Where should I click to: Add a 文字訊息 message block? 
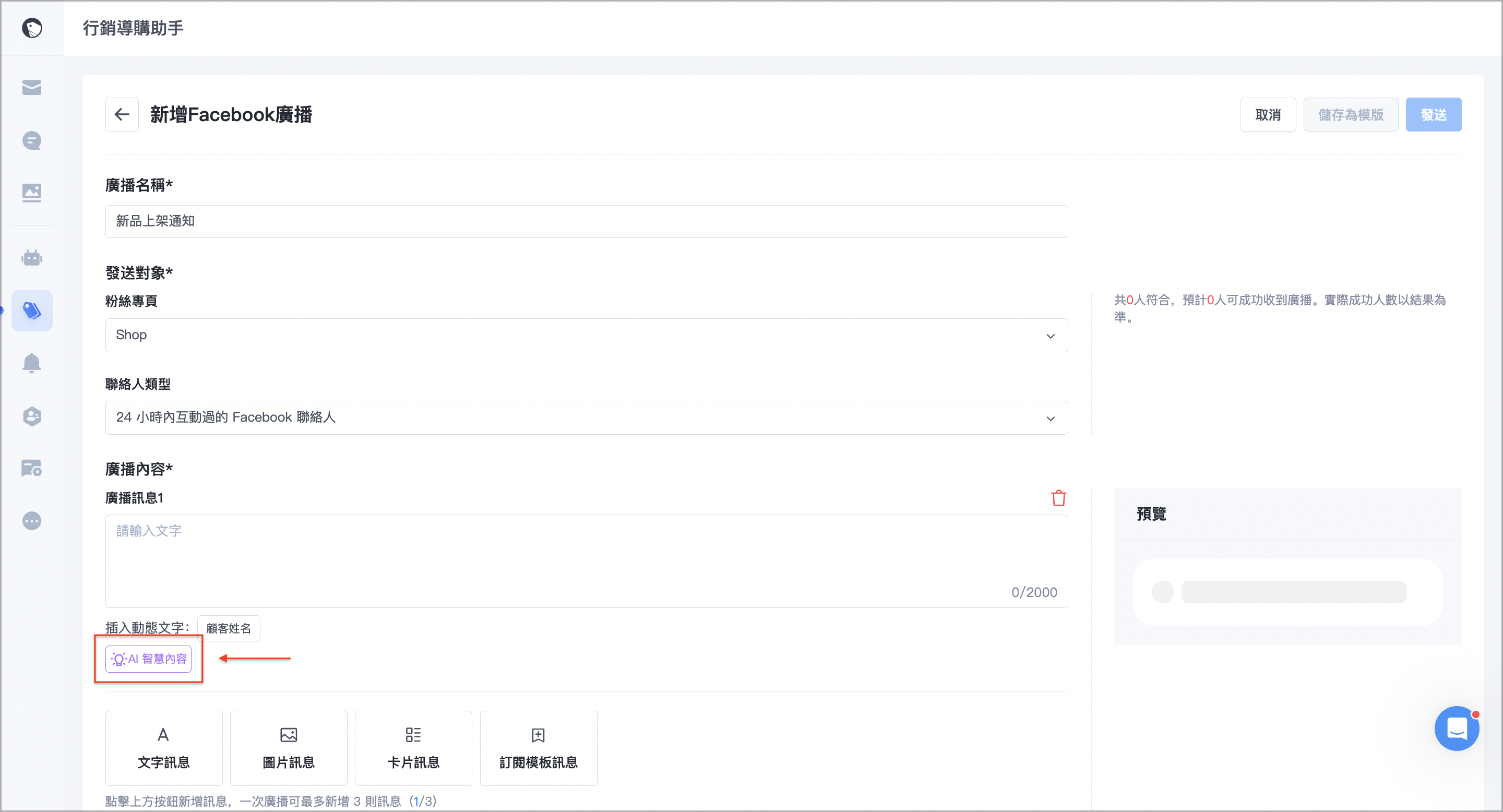164,748
